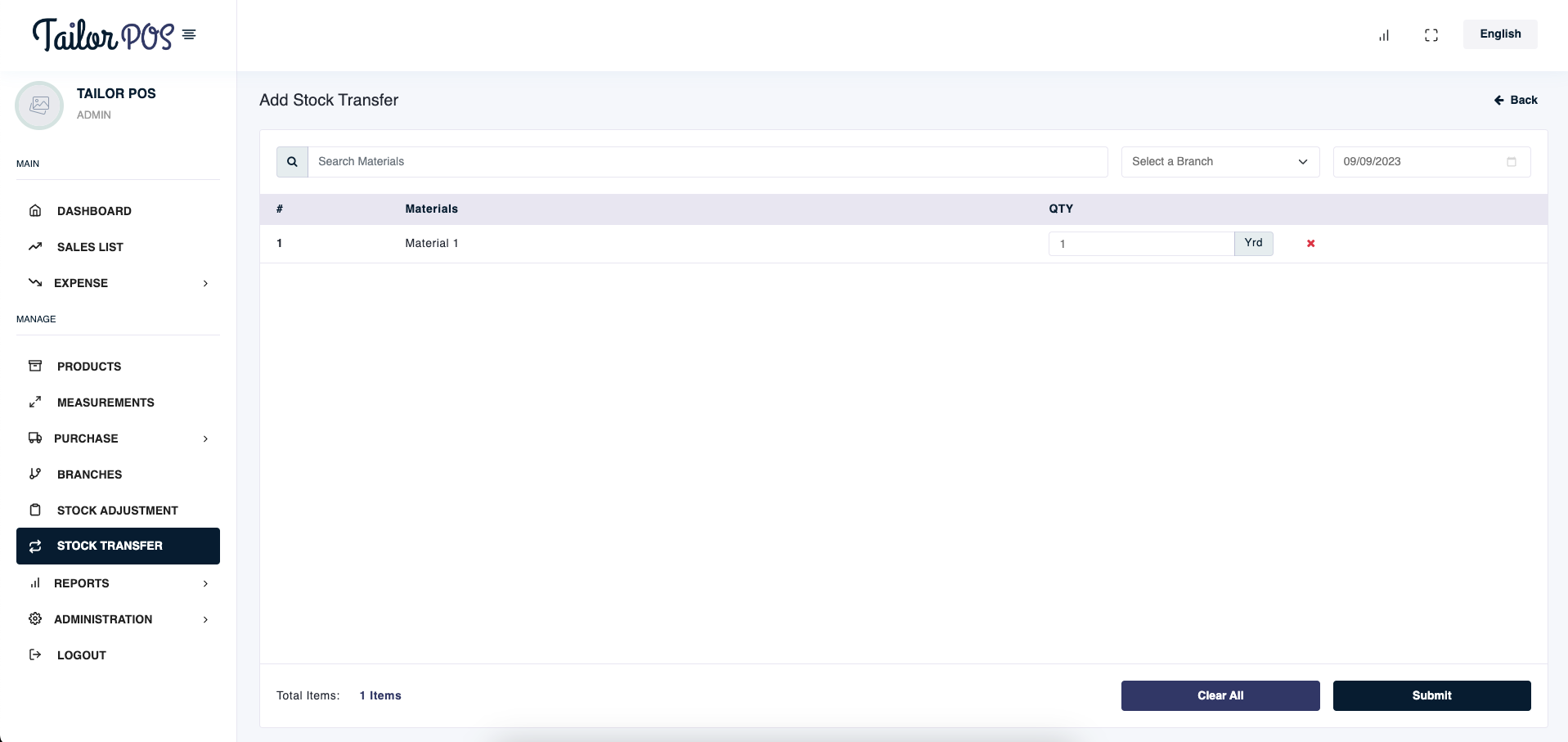Enter fullscreen mode via header icon
The height and width of the screenshot is (742, 1568).
point(1431,35)
